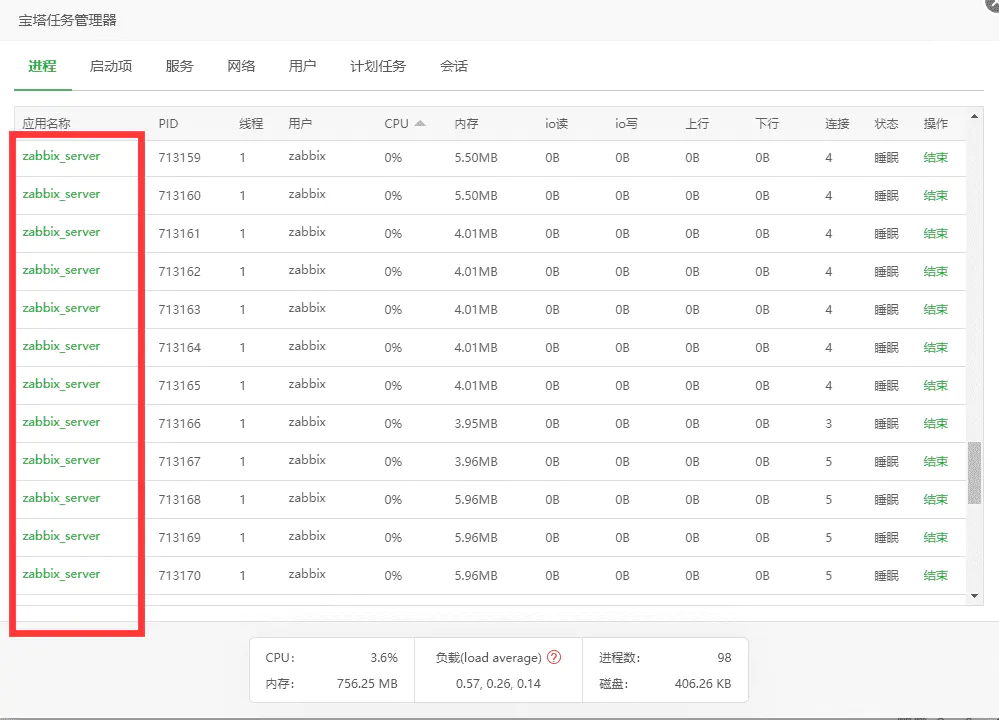Image resolution: width=999 pixels, height=720 pixels.
Task: Click the scrollbar up arrow
Action: tap(974, 116)
